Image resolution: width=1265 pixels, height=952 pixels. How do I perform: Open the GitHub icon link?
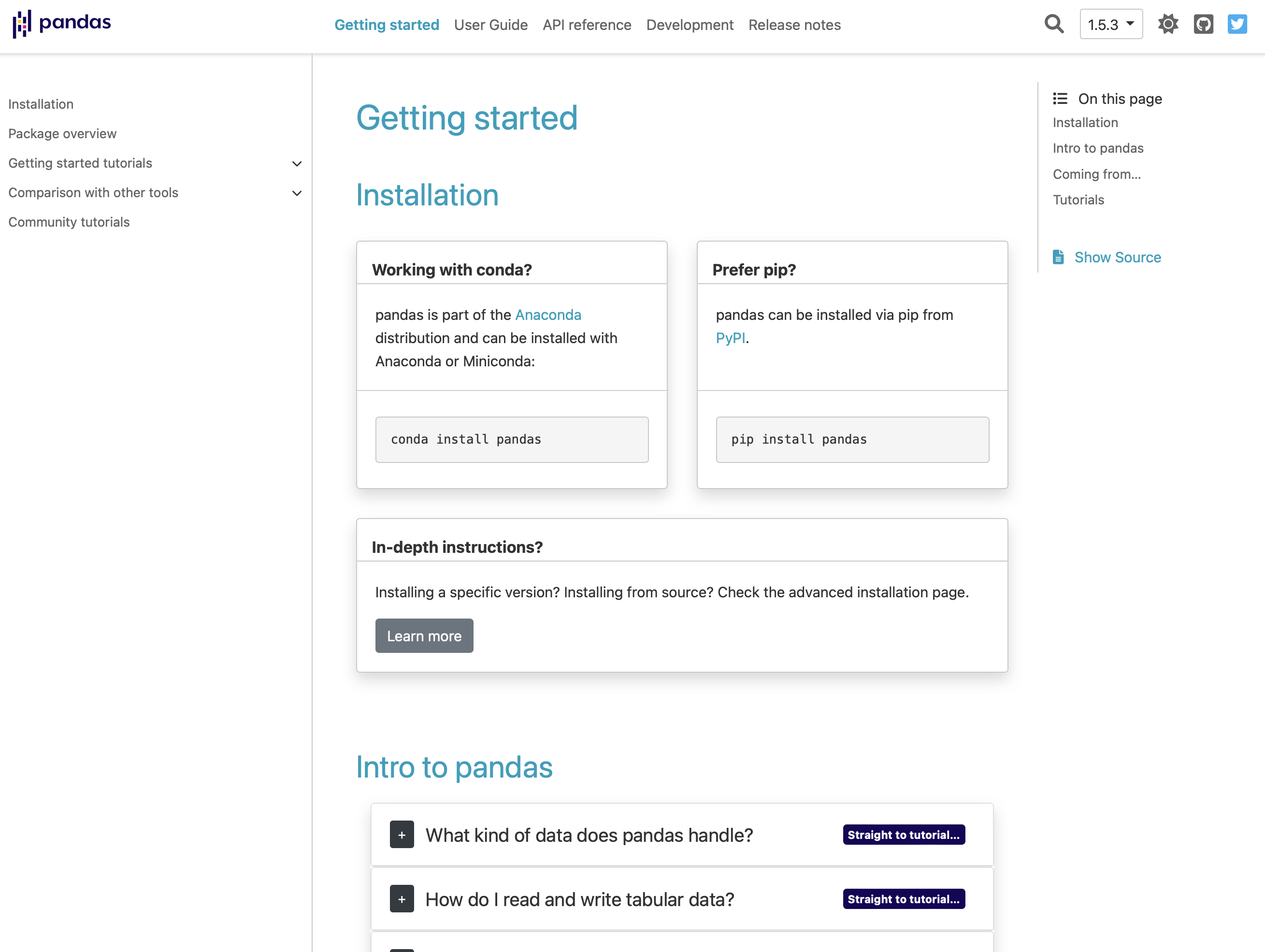tap(1203, 24)
